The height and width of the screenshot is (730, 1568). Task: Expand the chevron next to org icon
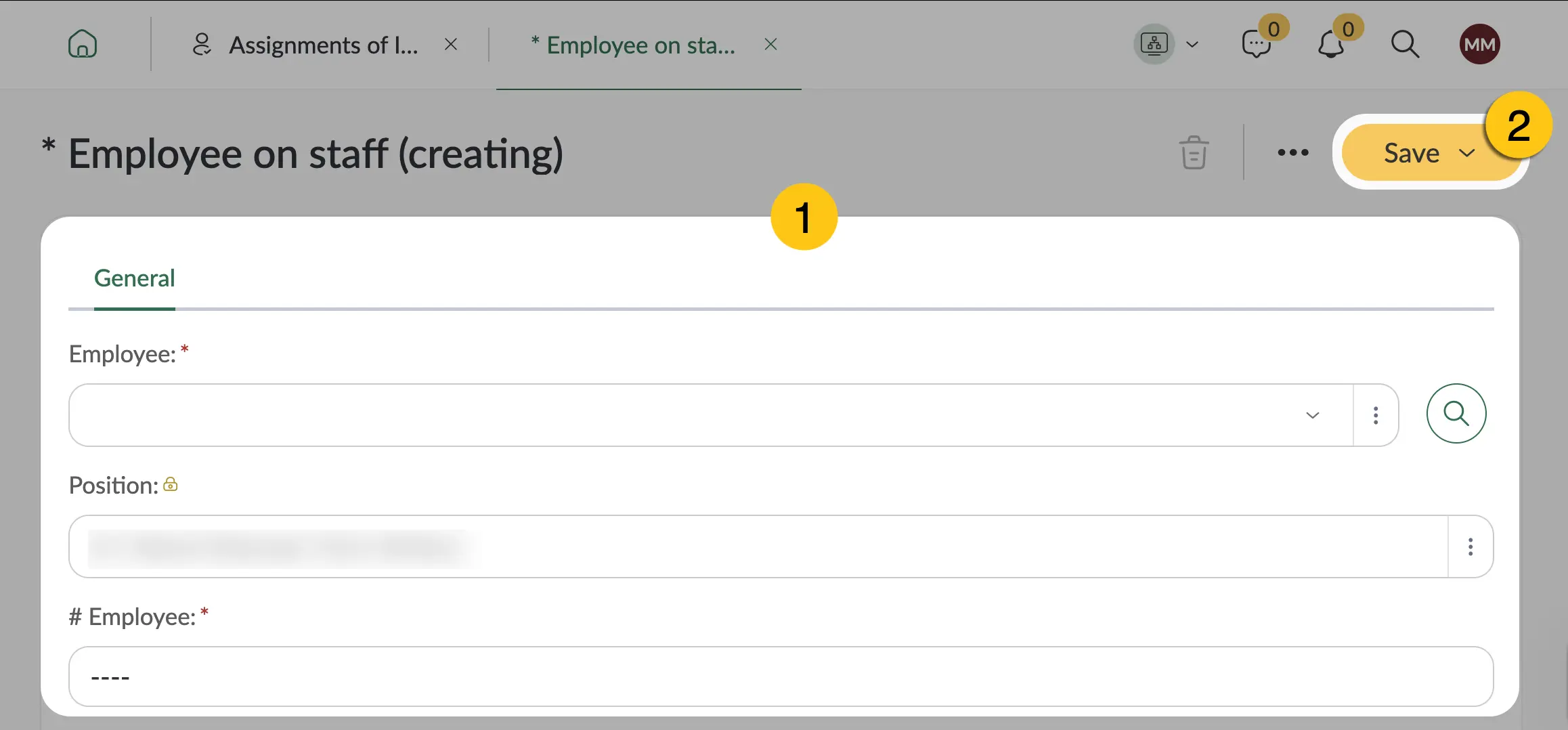tap(1193, 45)
